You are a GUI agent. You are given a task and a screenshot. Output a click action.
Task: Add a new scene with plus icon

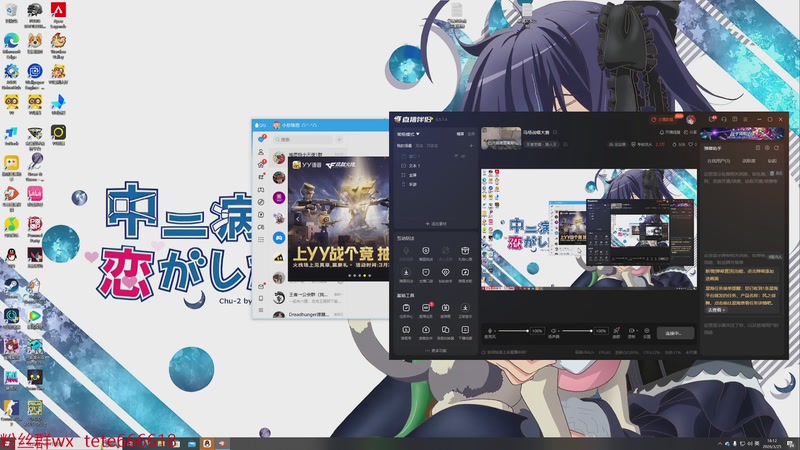[x=471, y=146]
